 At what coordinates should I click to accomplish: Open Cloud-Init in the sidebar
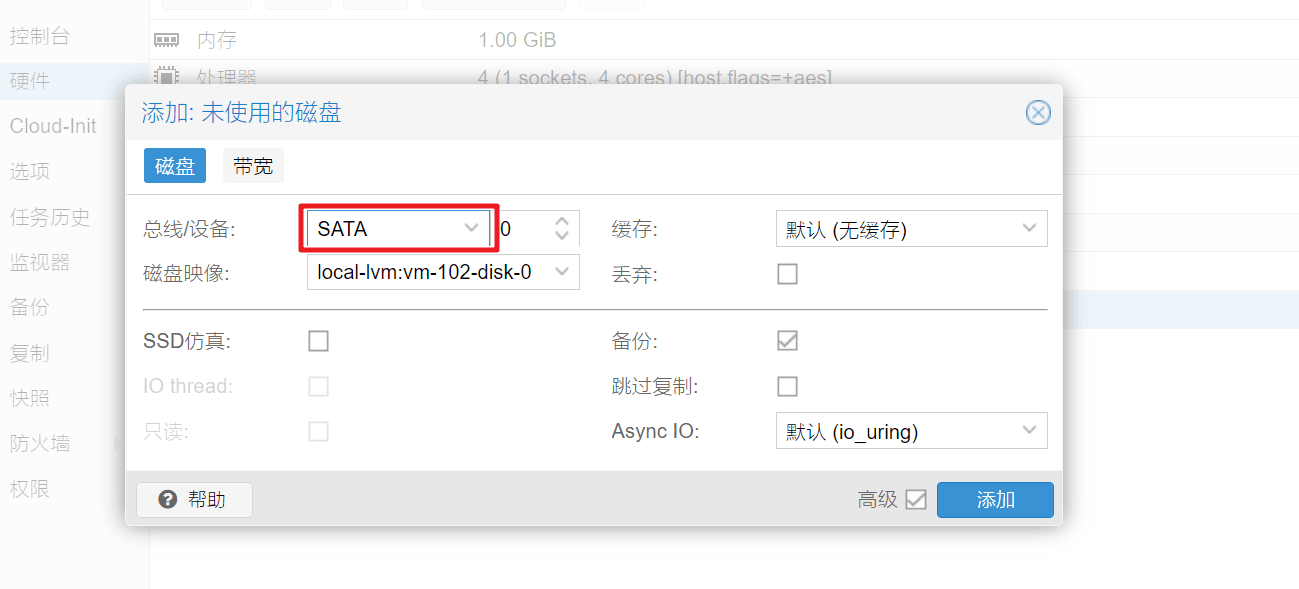coord(53,126)
